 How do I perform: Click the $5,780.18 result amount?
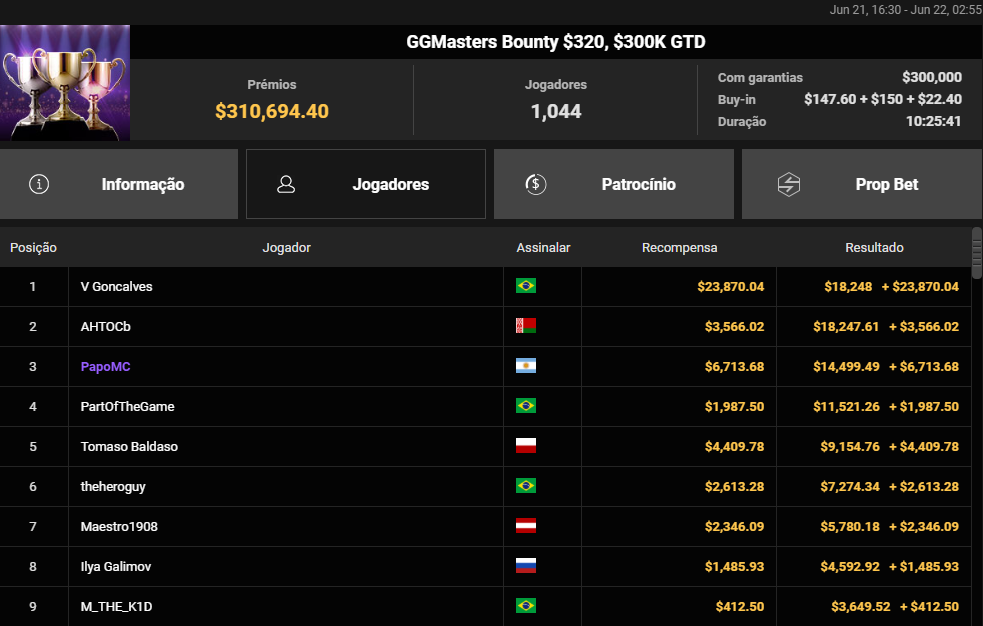[x=849, y=527]
